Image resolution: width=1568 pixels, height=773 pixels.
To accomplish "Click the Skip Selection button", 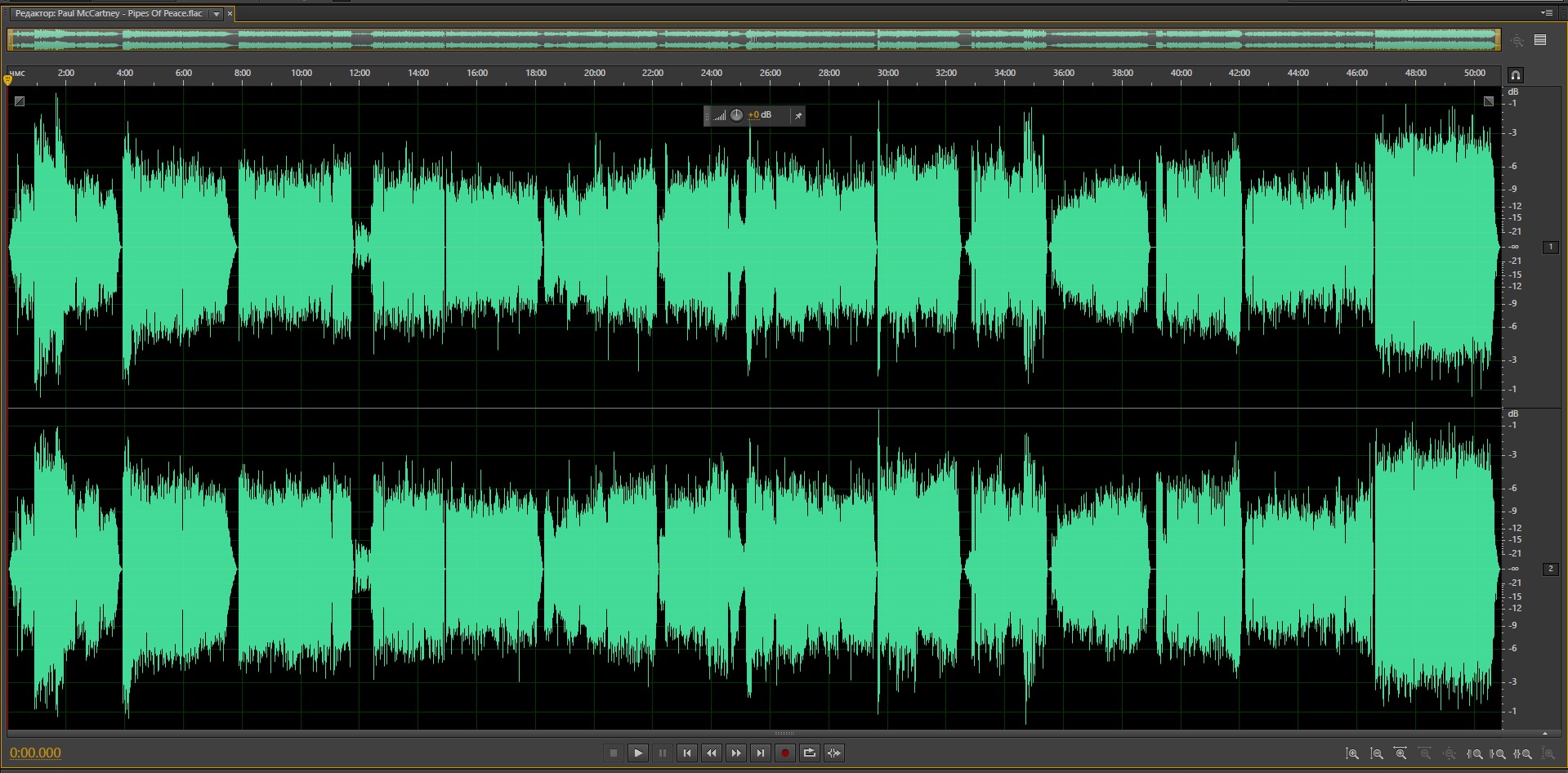I will (x=833, y=753).
